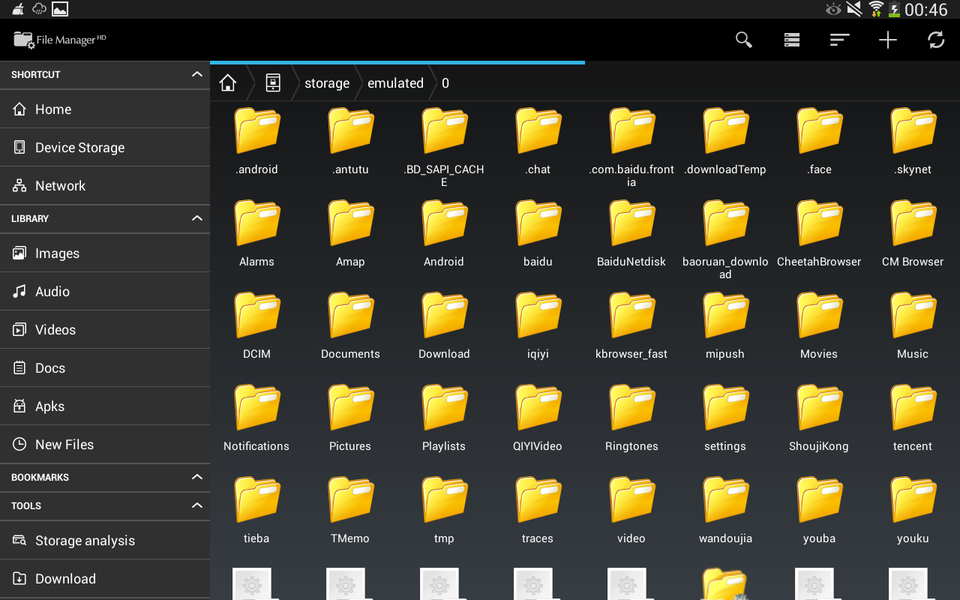The image size is (960, 600).
Task: Open the search icon in the toolbar
Action: point(743,40)
